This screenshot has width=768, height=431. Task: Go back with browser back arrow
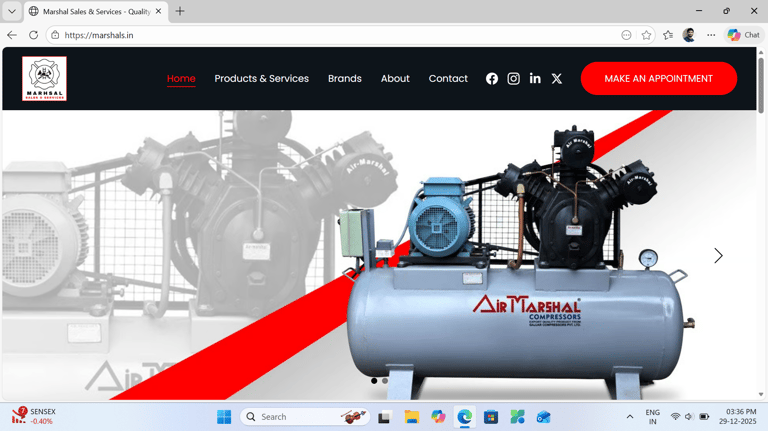point(12,35)
